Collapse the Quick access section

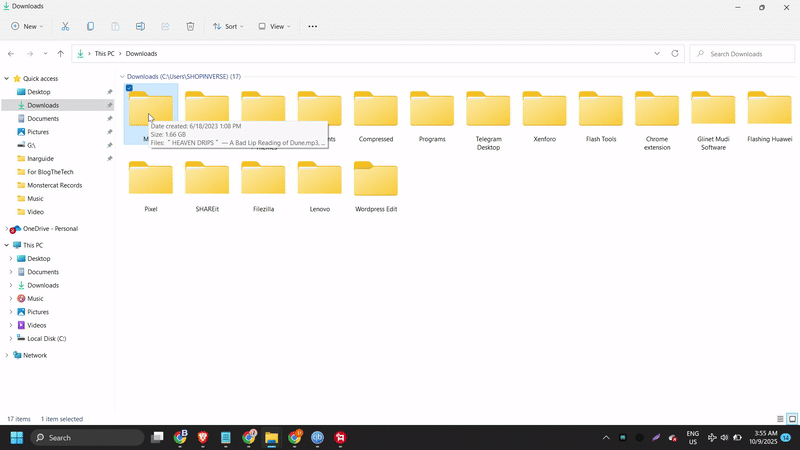point(7,78)
